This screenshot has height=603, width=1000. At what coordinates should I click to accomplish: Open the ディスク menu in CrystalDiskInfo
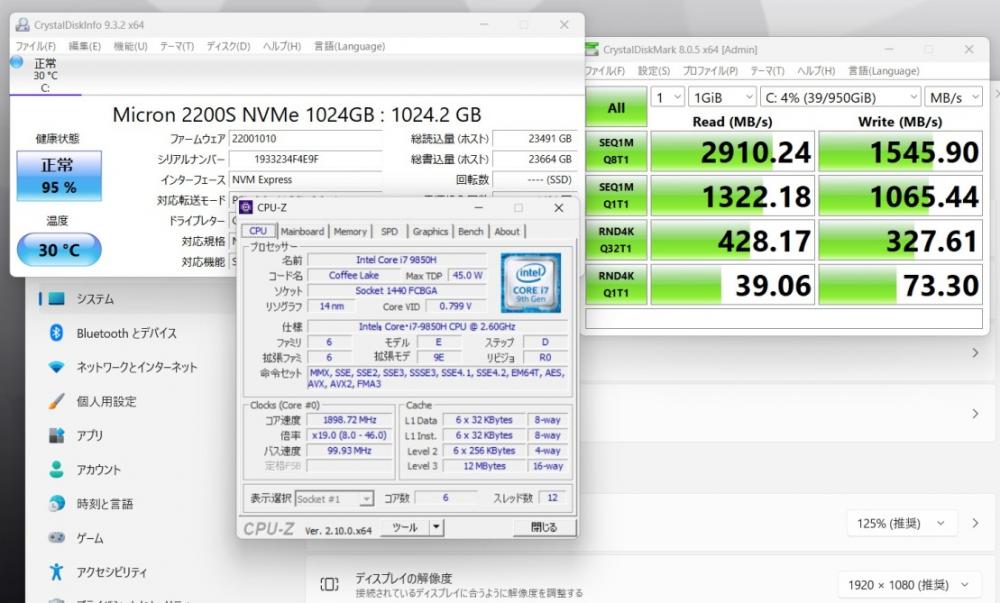click(x=228, y=46)
